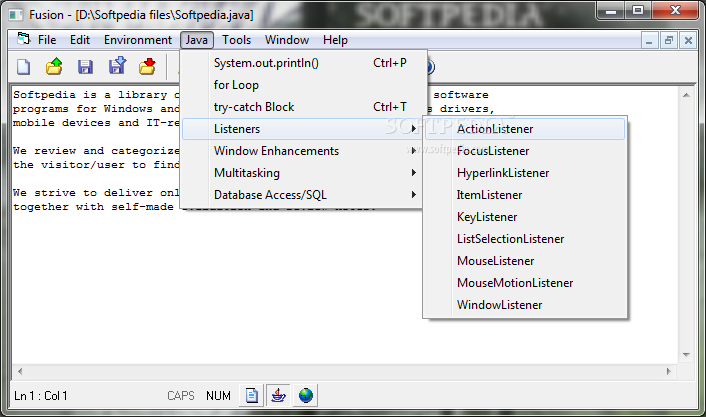This screenshot has width=706, height=417.
Task: Choose KeyListener from the submenu
Action: click(x=525, y=217)
